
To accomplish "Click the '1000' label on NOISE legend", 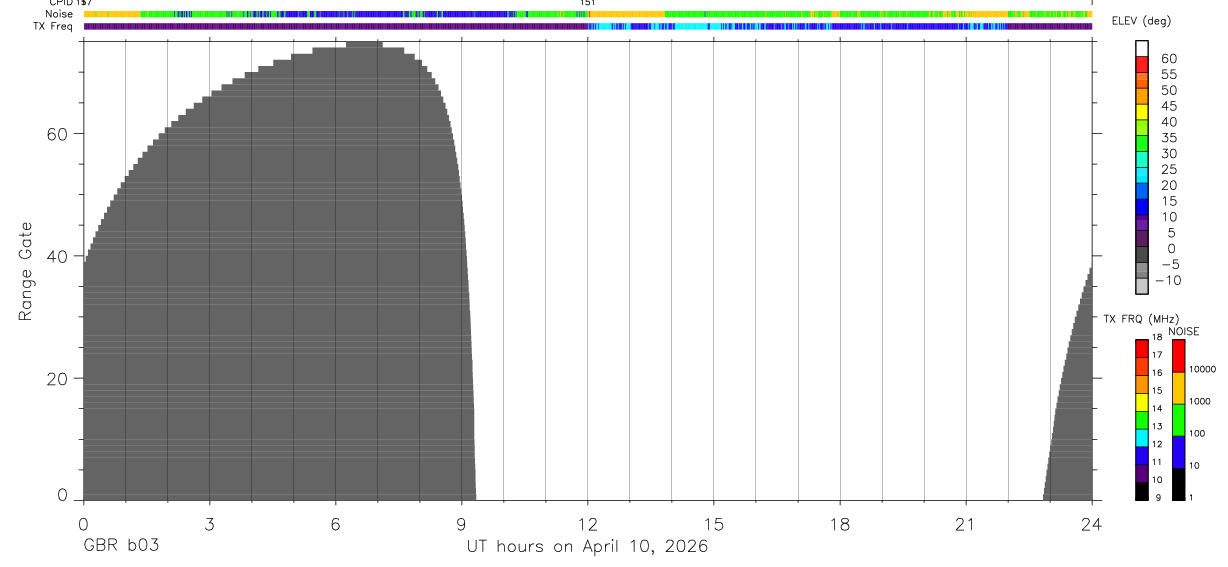I will click(1200, 401).
